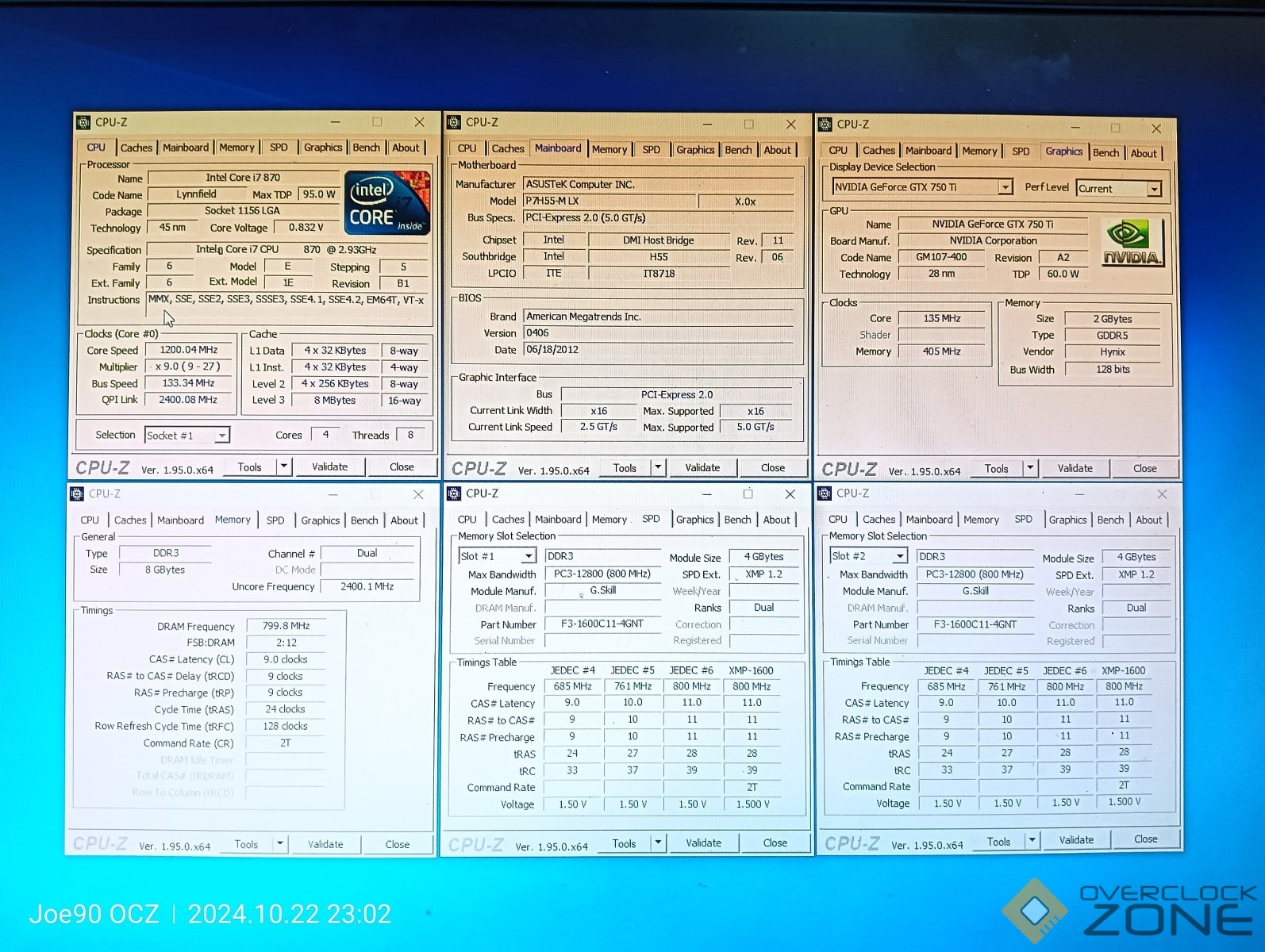Click F3-1600C11-4GNT part number in Slot #1 window
The height and width of the screenshot is (952, 1265).
[602, 624]
